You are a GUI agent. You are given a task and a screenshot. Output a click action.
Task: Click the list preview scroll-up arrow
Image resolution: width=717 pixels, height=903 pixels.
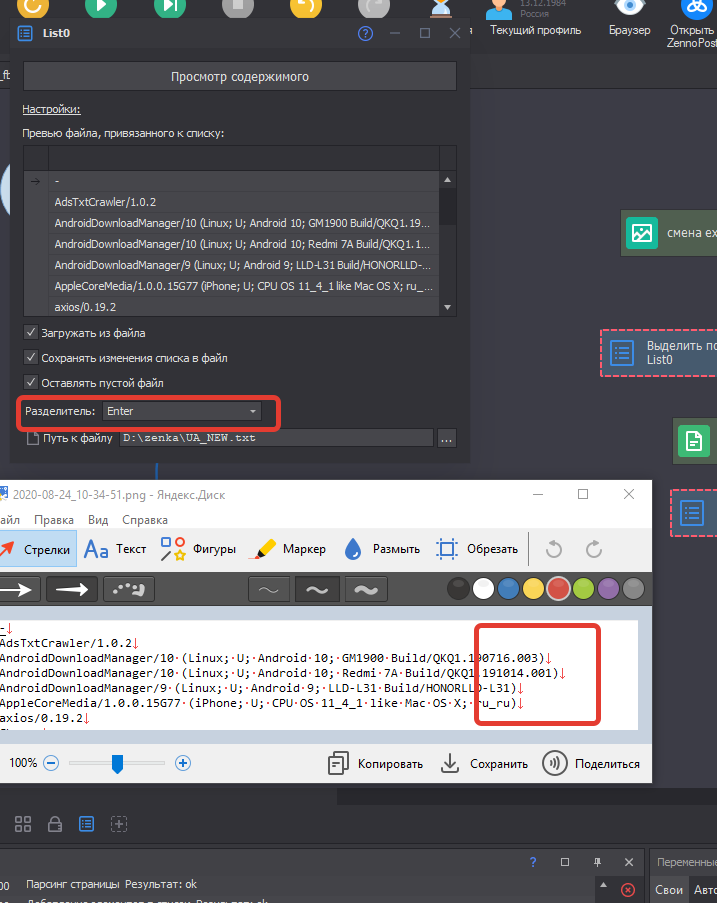coord(447,180)
